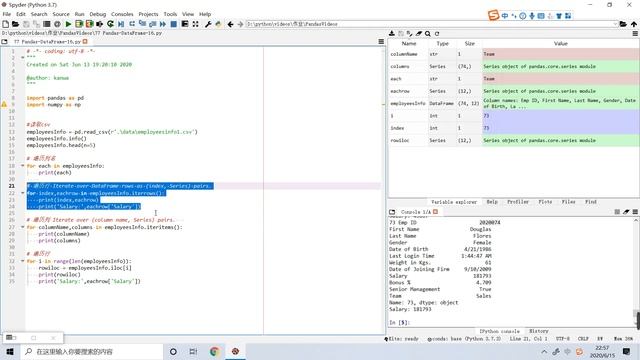Open the File menu

(7, 14)
